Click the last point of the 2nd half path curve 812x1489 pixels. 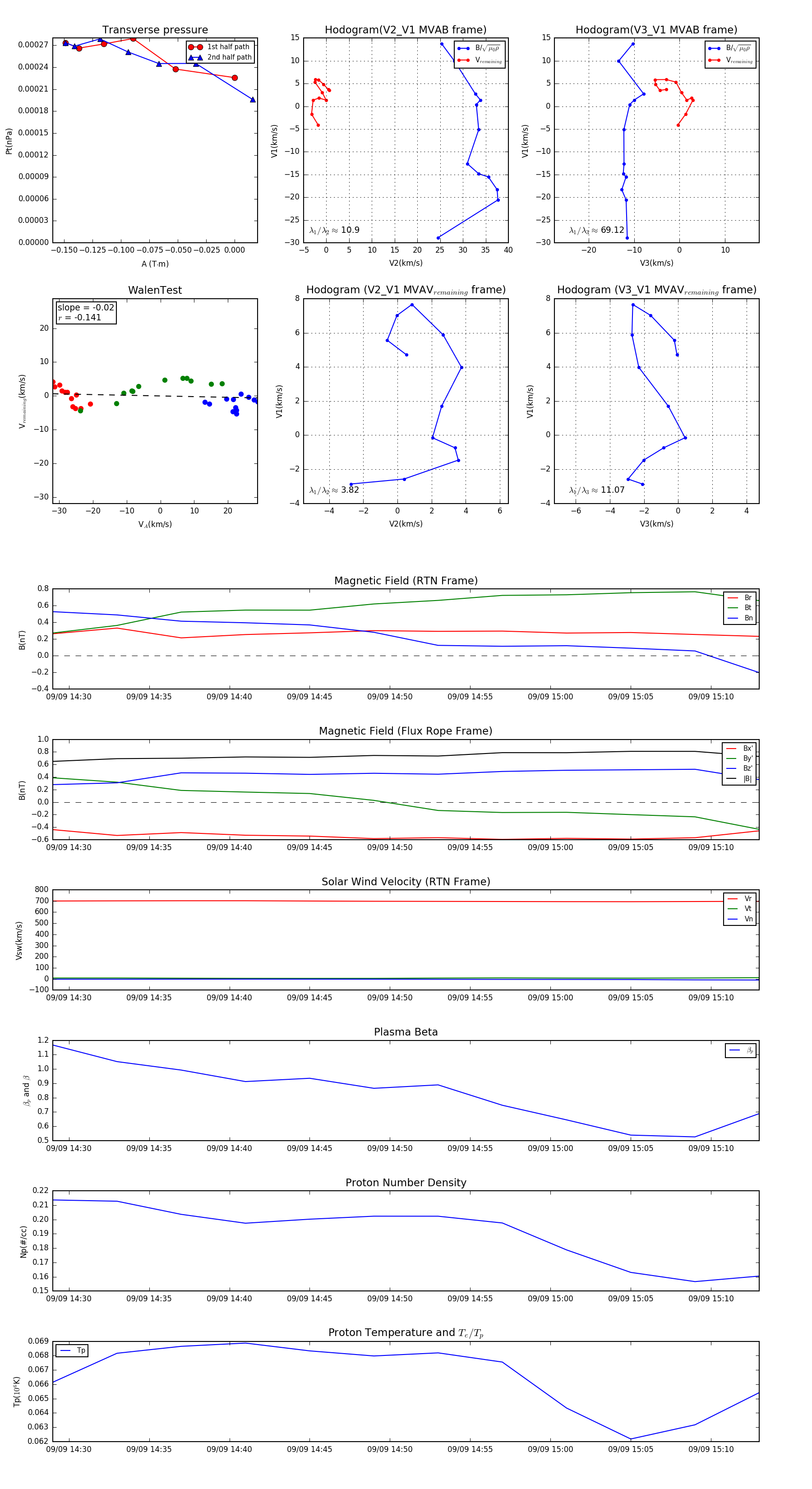coord(253,99)
